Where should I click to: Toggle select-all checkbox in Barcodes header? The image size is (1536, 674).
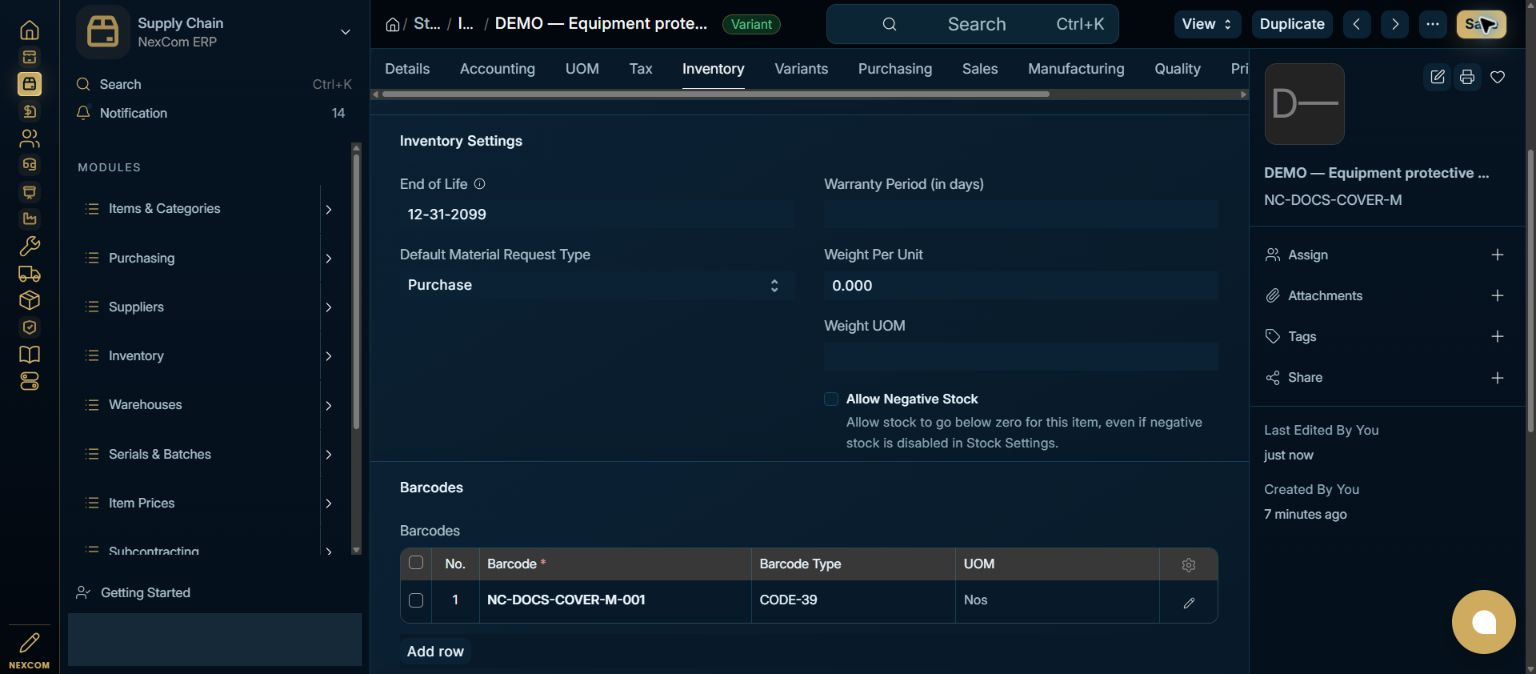pyautogui.click(x=416, y=563)
